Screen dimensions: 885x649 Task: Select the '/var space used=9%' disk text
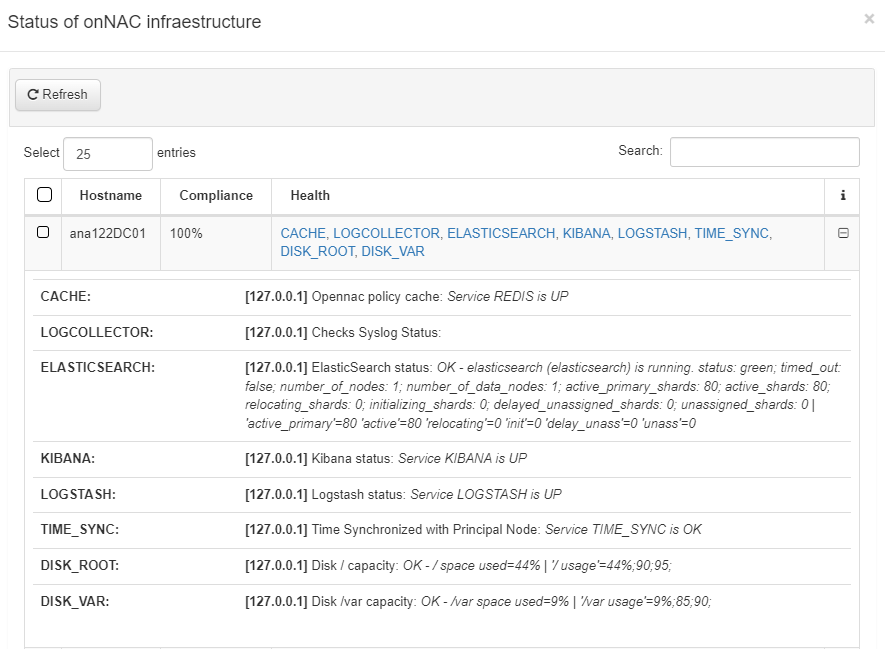tap(510, 602)
